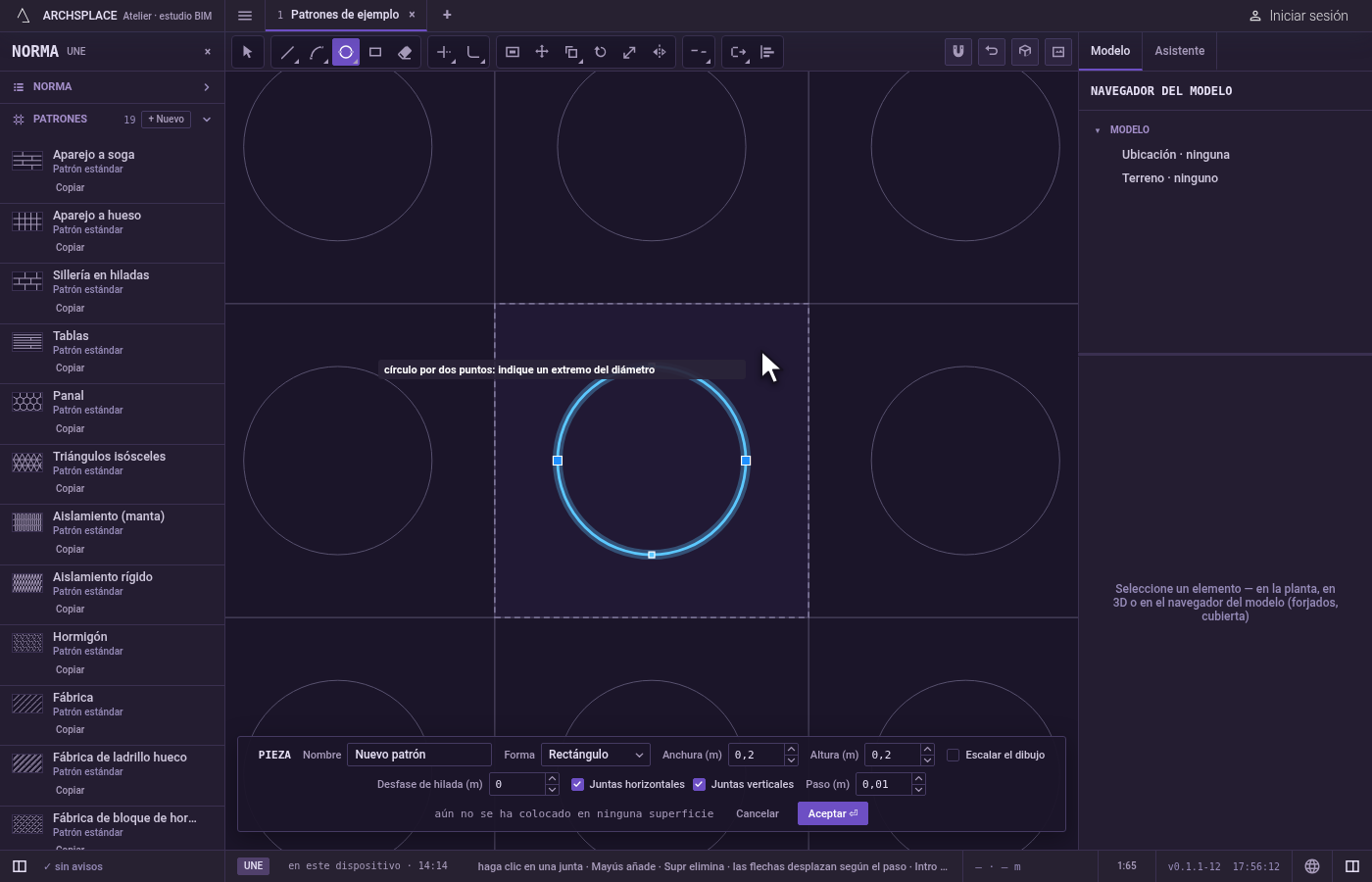1372x882 pixels.
Task: Edit the Nombre field
Action: click(419, 755)
